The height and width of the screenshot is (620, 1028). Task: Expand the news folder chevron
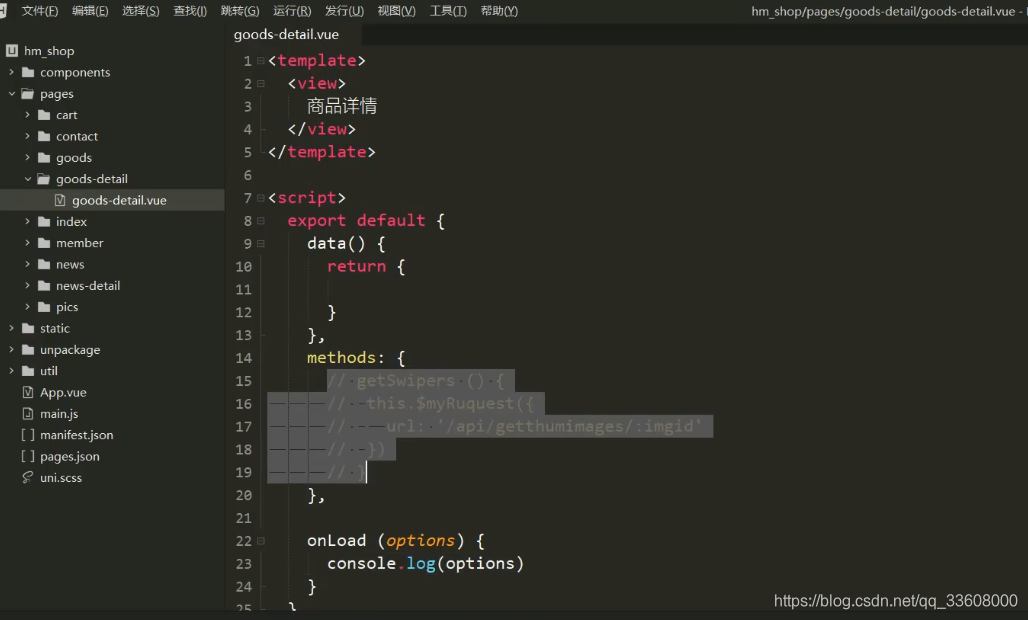pos(28,264)
